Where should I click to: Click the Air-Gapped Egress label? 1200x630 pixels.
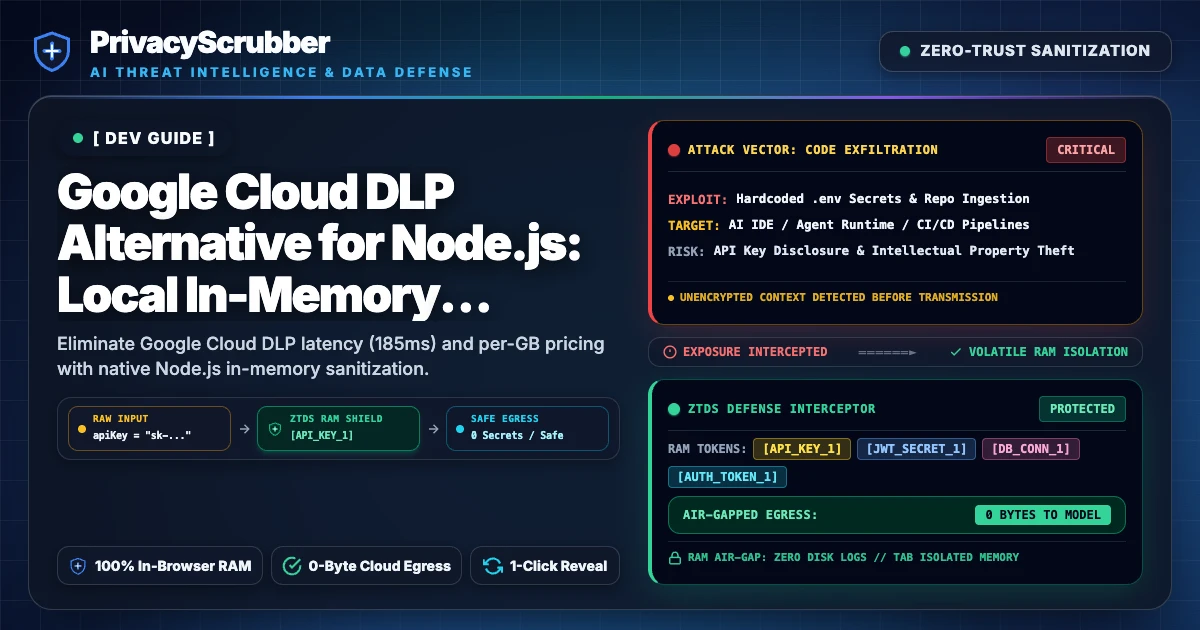[750, 515]
